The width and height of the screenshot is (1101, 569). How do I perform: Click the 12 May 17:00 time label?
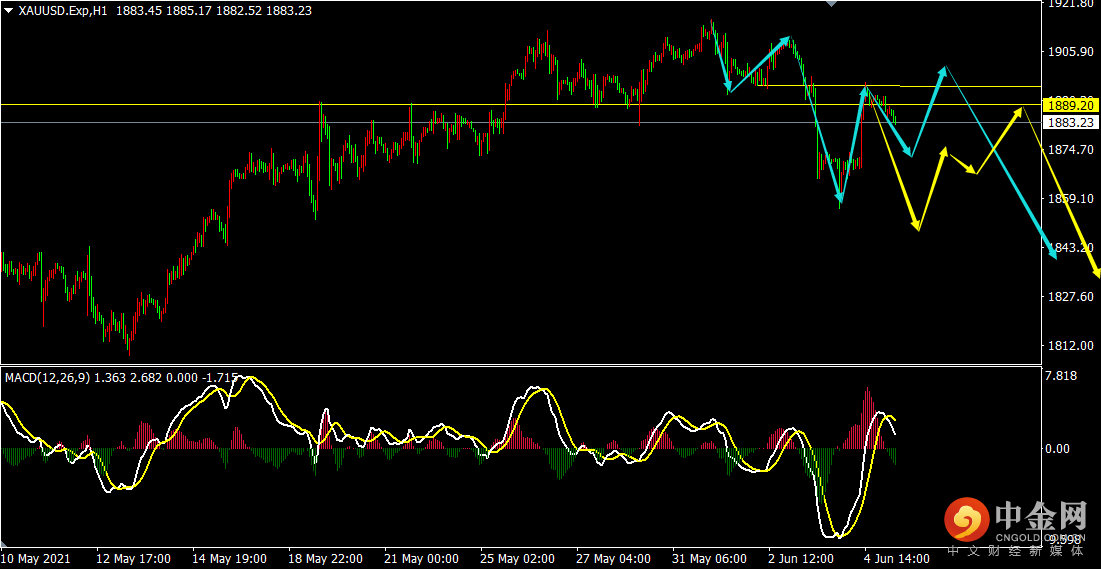(133, 558)
